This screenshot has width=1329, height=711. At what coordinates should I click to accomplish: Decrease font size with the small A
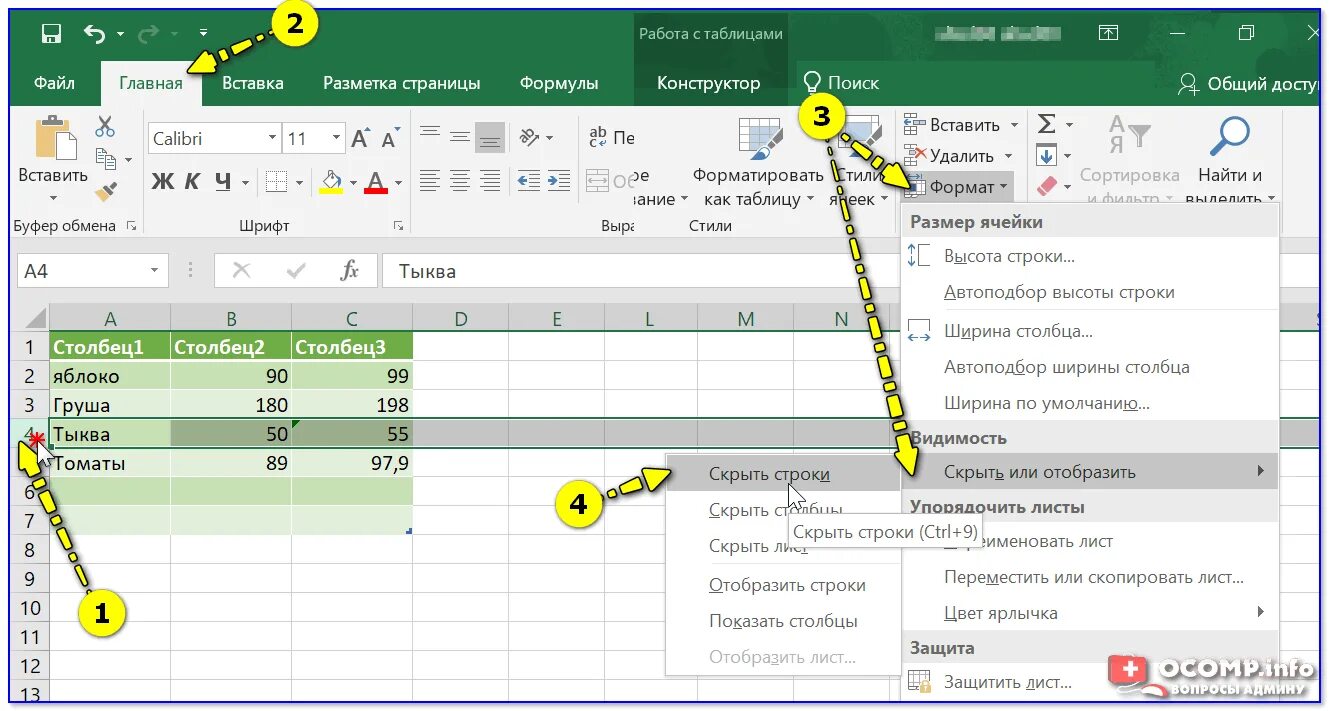tap(389, 139)
